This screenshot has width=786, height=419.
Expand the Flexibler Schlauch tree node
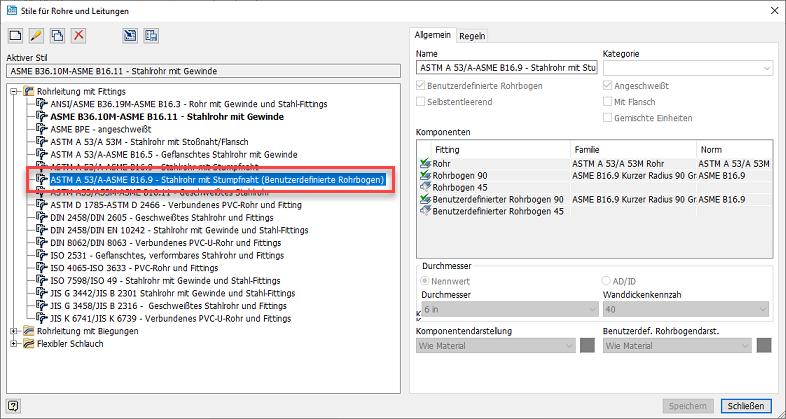[x=14, y=344]
